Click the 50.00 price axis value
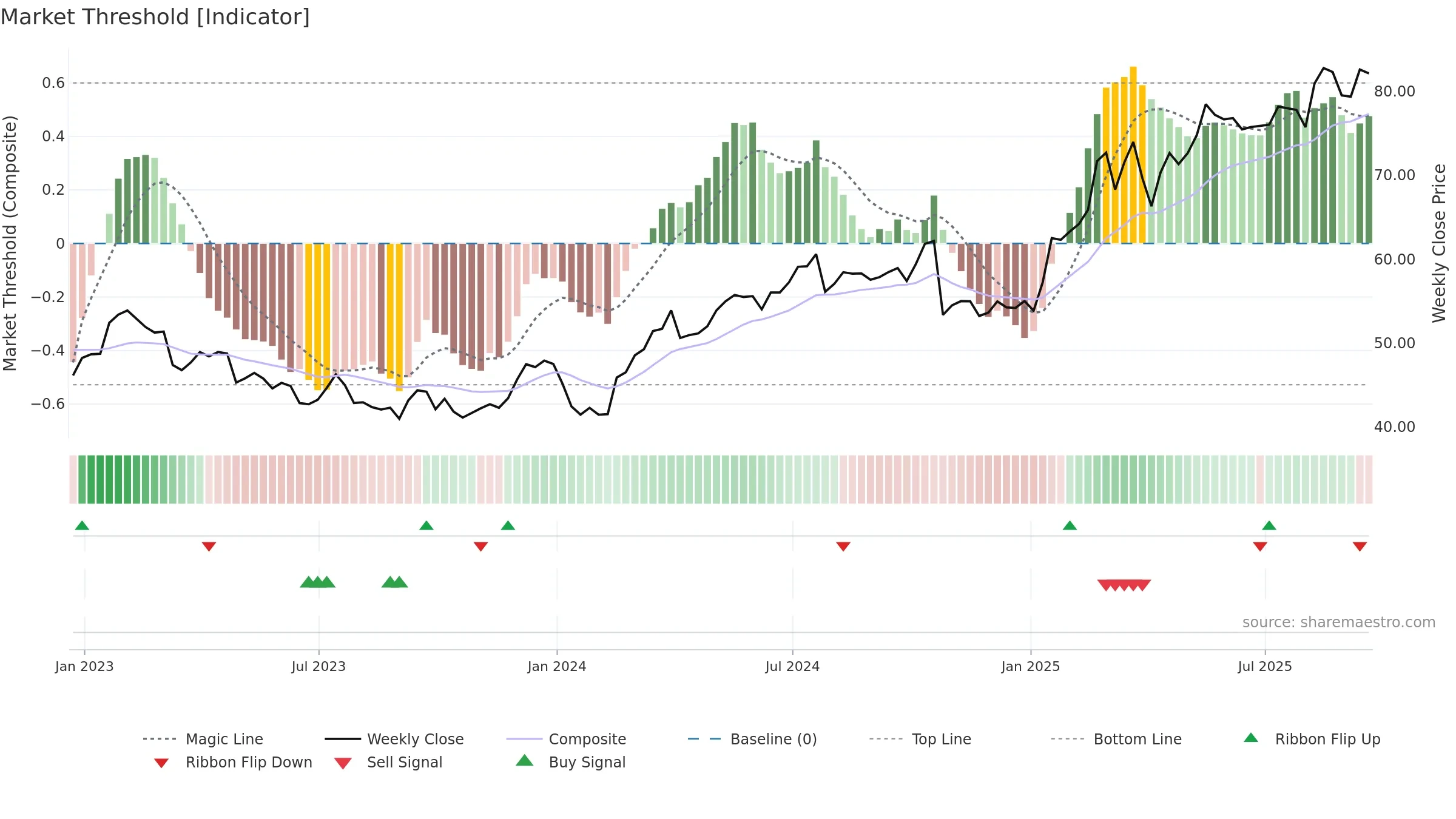Image resolution: width=1456 pixels, height=819 pixels. coord(1395,343)
